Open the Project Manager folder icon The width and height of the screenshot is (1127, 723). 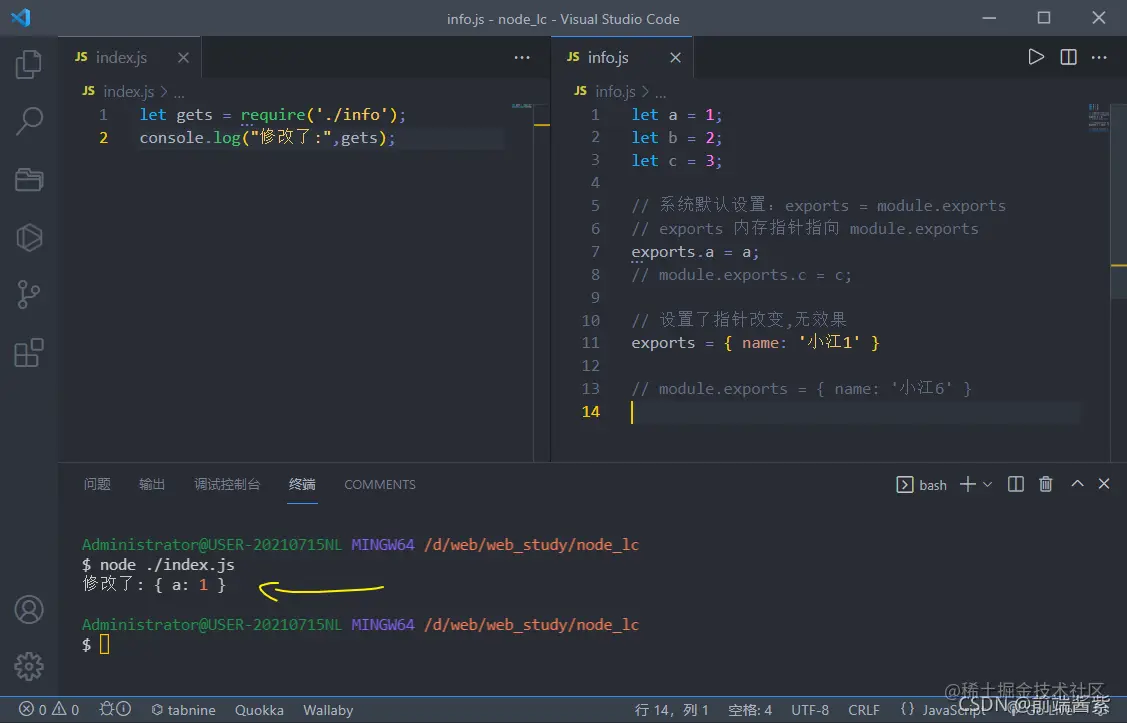point(29,179)
